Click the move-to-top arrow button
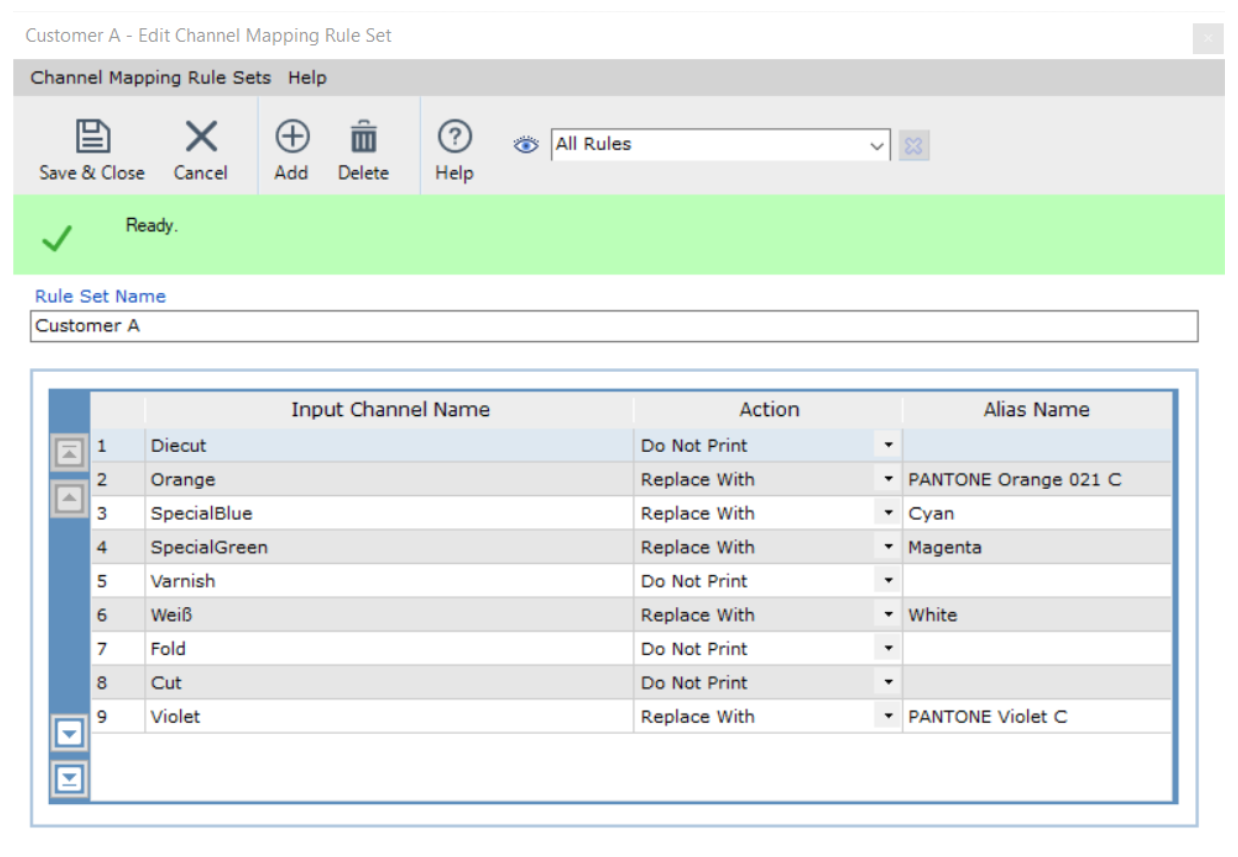Image resolution: width=1238 pixels, height=857 pixels. click(69, 453)
